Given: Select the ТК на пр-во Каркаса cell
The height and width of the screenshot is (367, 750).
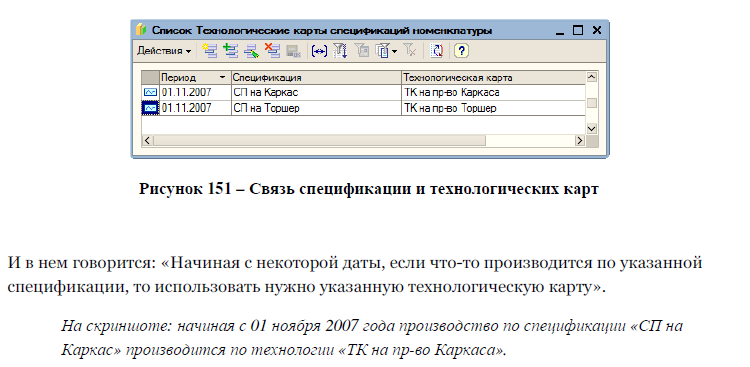Looking at the screenshot, I should (x=493, y=92).
